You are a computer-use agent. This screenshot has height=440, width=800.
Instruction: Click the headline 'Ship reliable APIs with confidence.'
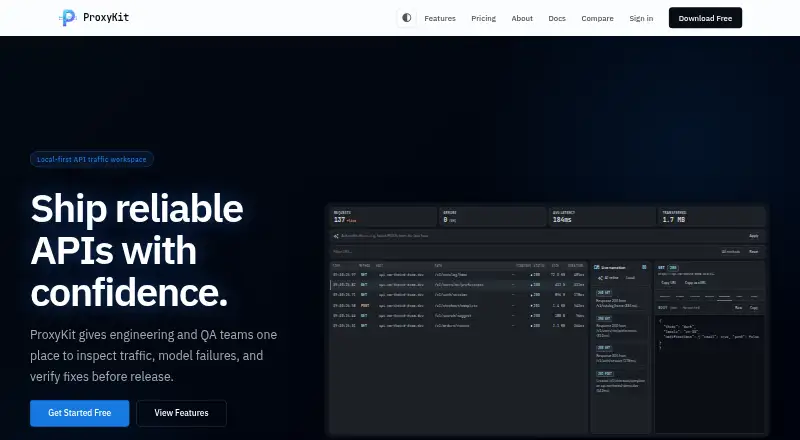pos(137,250)
